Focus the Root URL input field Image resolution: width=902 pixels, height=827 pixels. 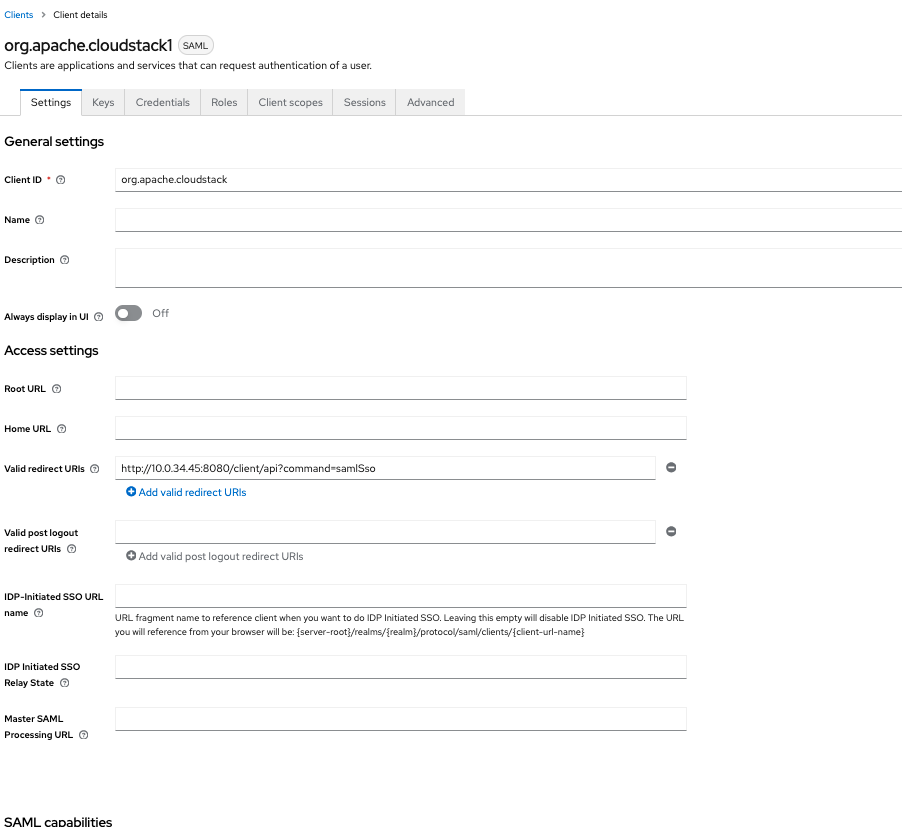pos(400,388)
